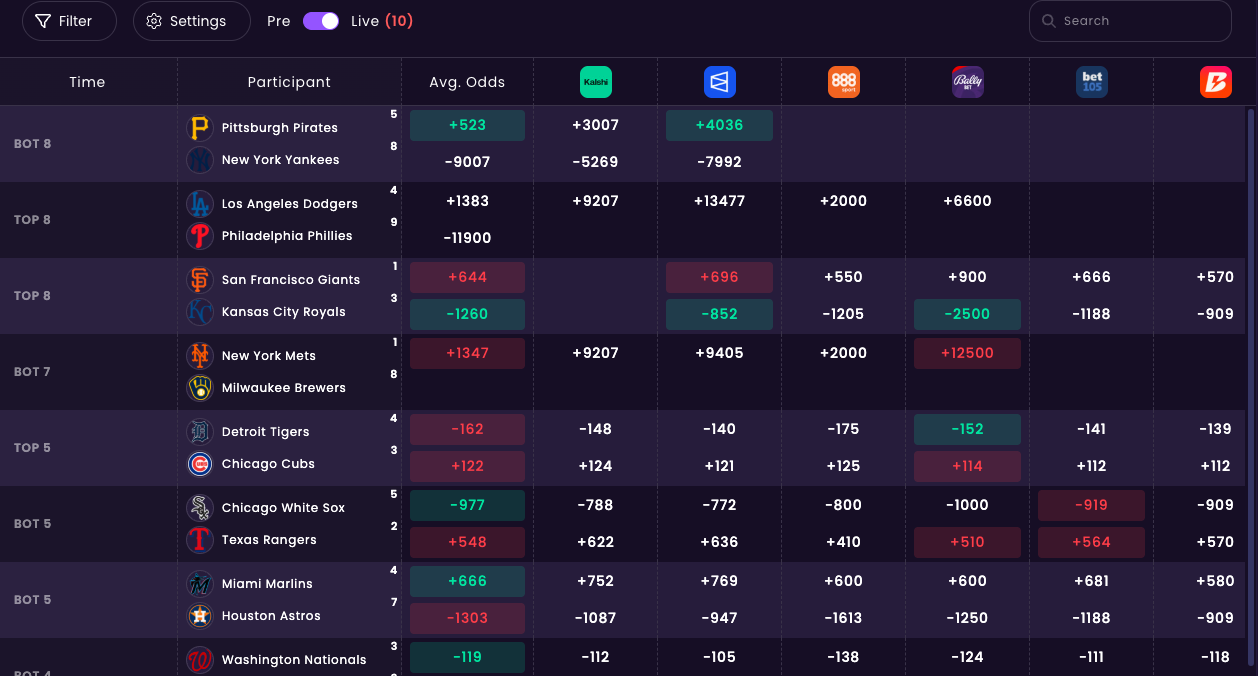Select Tigers average odds -162
The height and width of the screenshot is (676, 1258).
pos(467,429)
